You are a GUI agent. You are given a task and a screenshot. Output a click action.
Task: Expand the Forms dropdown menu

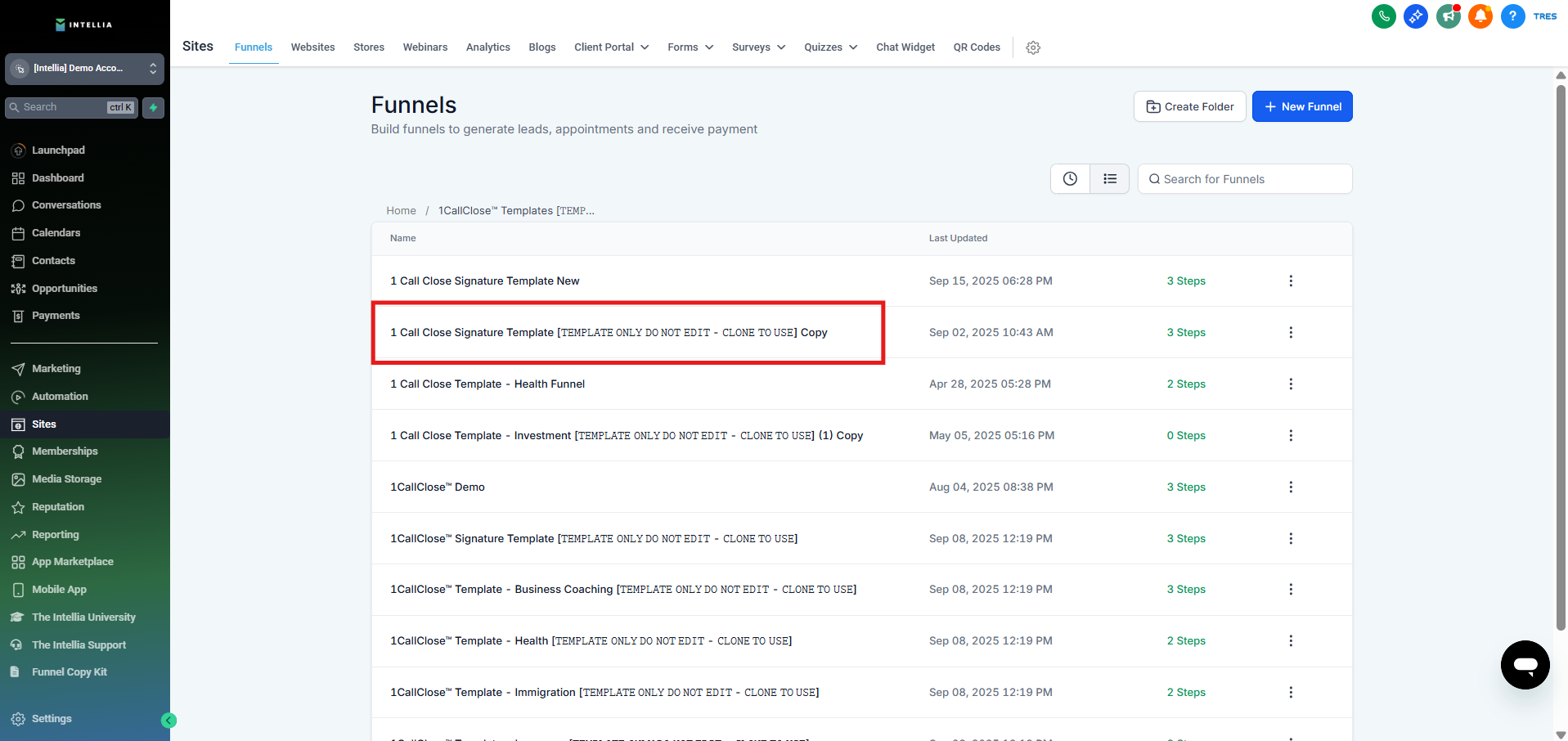coord(690,47)
